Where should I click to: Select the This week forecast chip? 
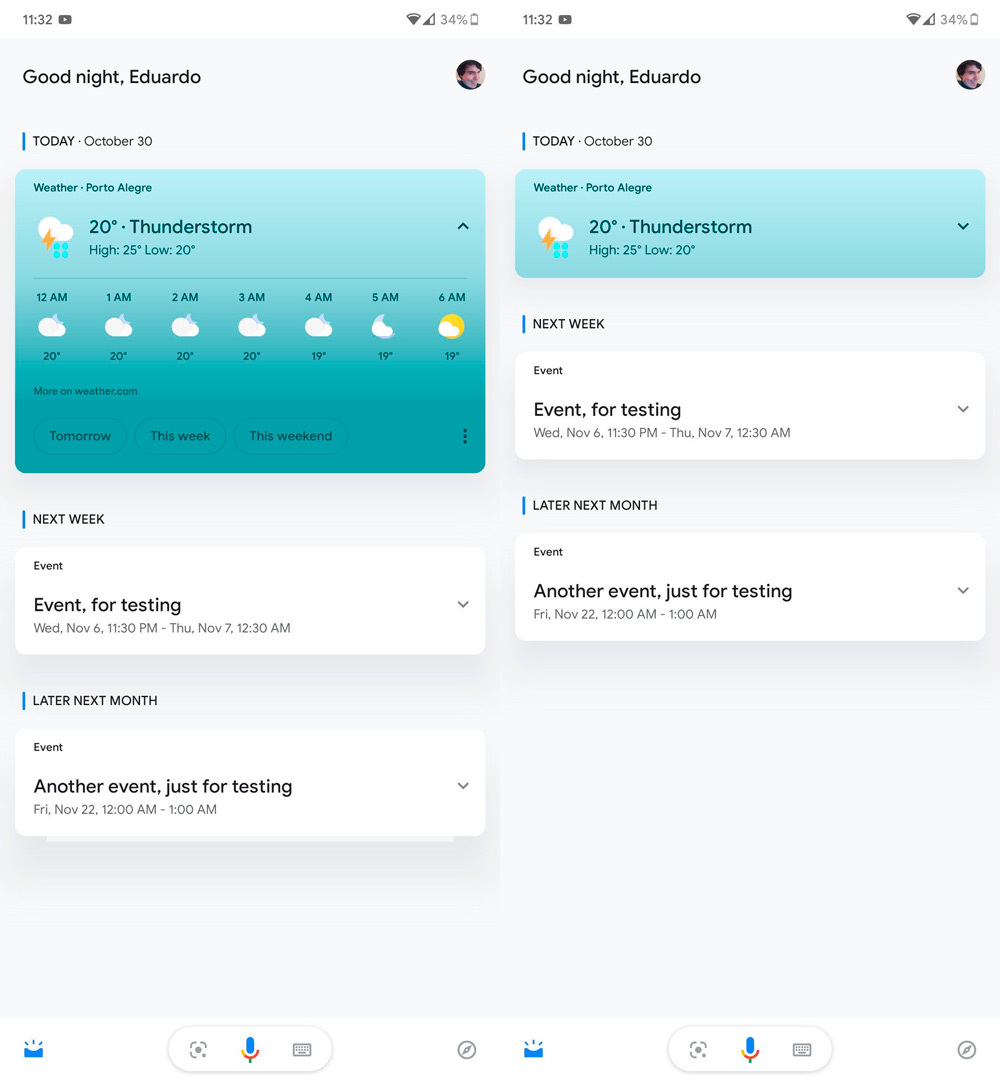click(x=180, y=436)
